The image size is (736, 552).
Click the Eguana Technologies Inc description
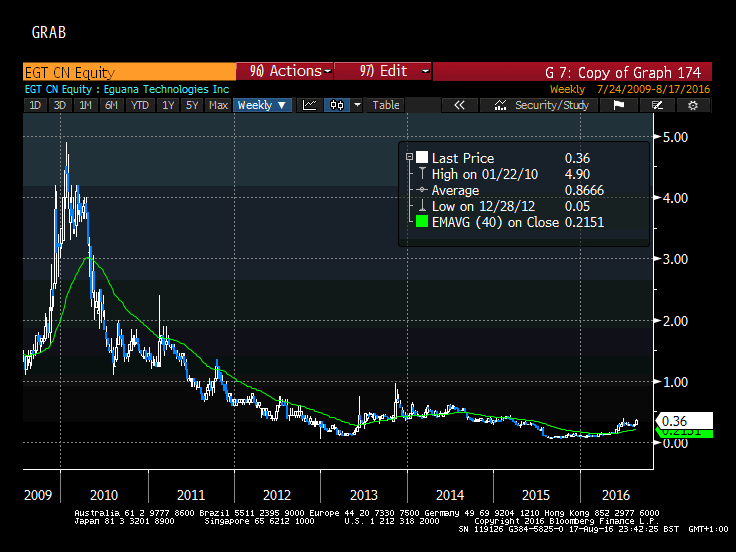click(166, 89)
